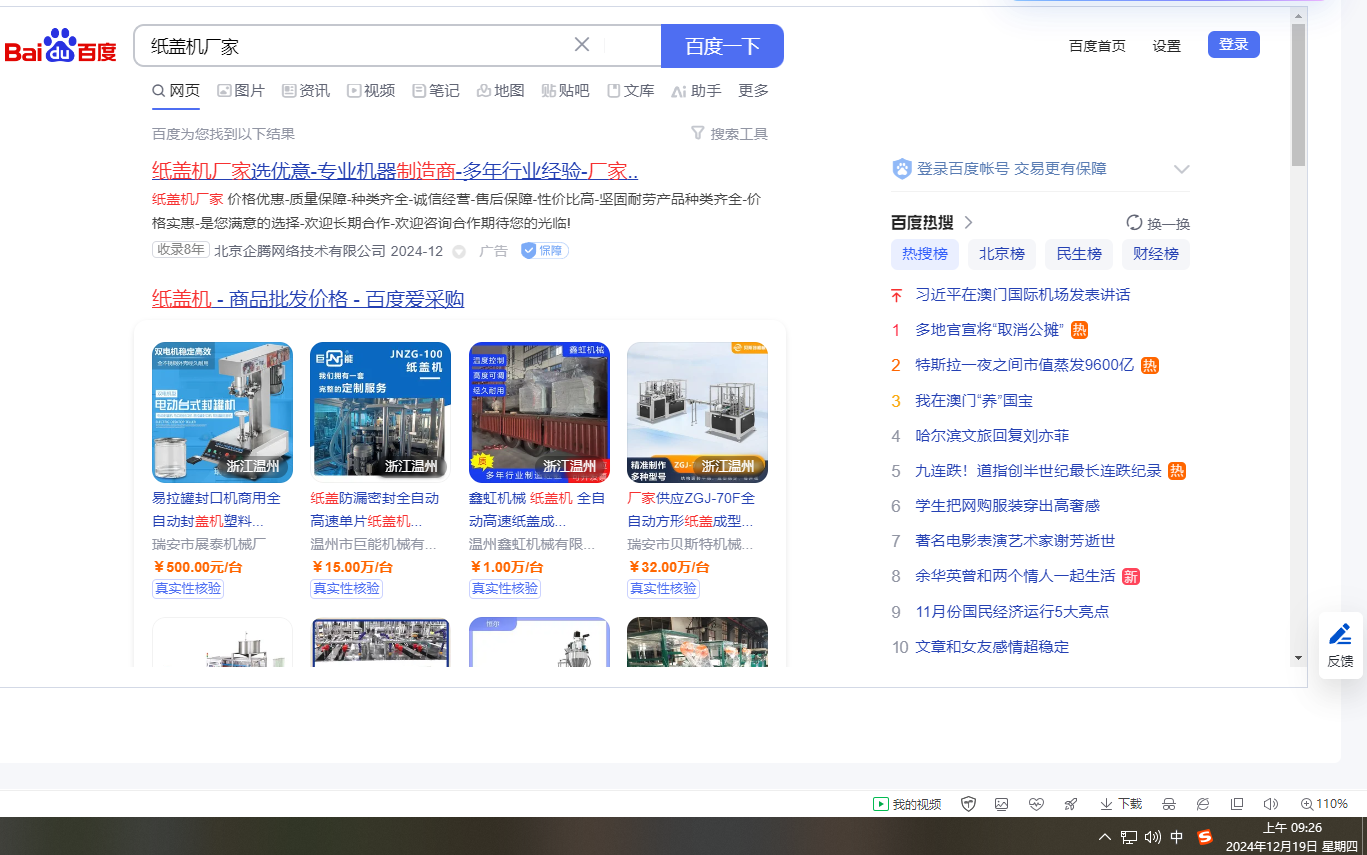Open the 搜索工具 filter options
This screenshot has height=855, width=1367.
[x=729, y=134]
